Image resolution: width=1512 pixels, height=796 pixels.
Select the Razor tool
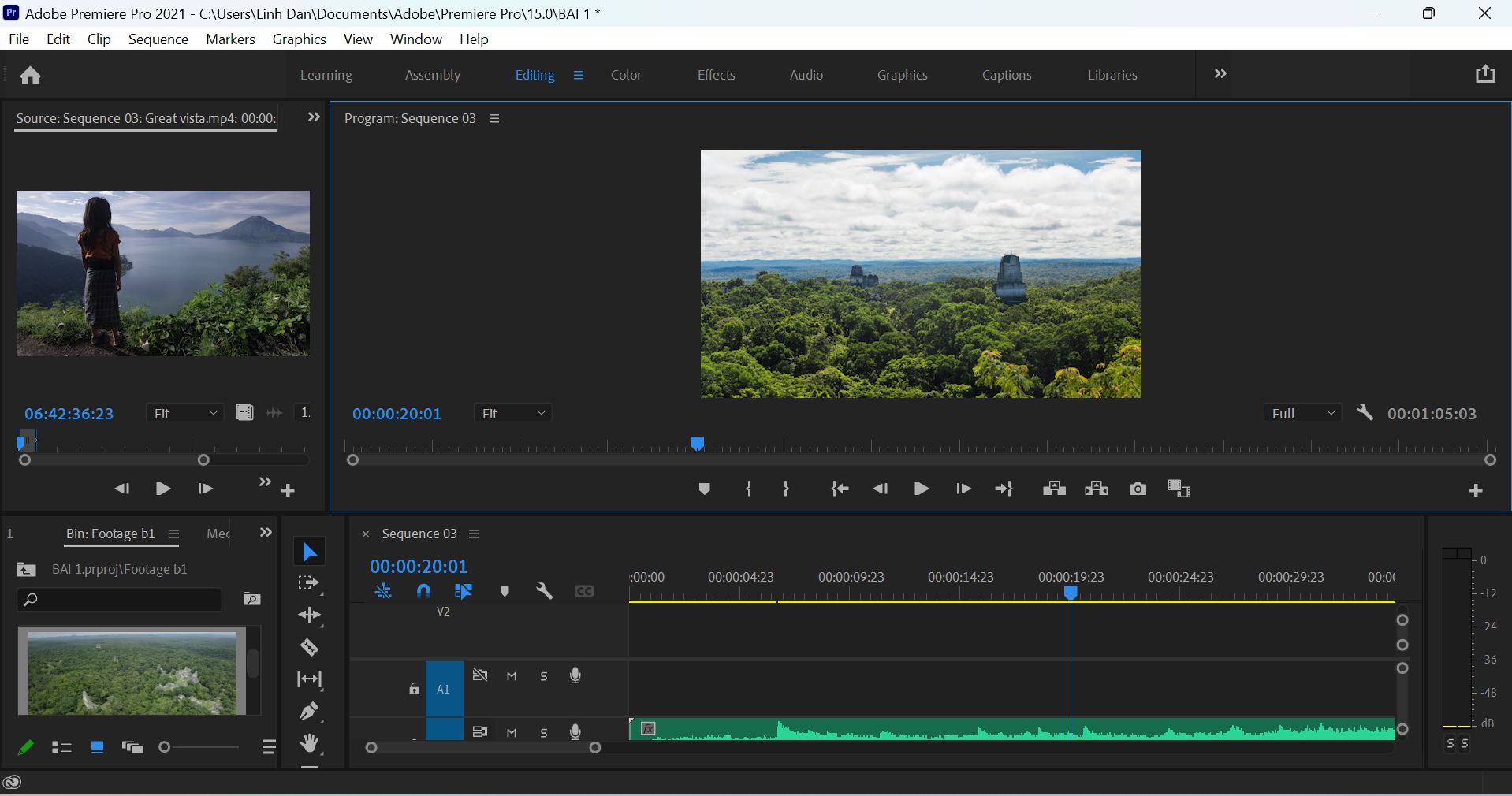point(309,647)
